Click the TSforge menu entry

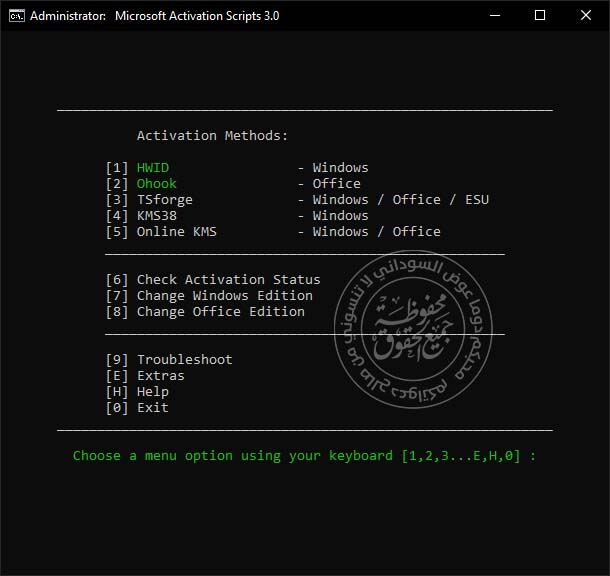pos(165,200)
